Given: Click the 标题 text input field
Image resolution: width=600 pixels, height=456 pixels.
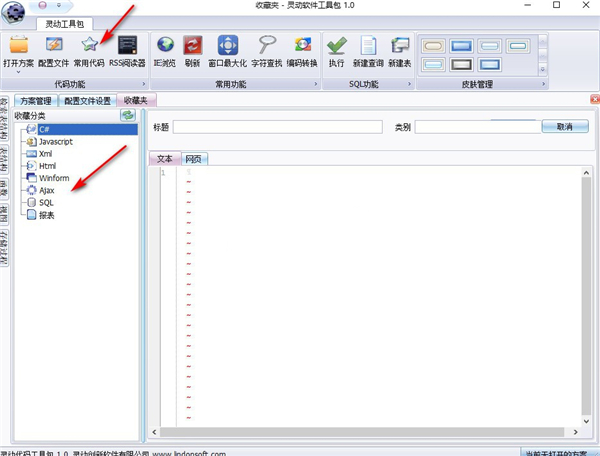Looking at the screenshot, I should pyautogui.click(x=277, y=127).
